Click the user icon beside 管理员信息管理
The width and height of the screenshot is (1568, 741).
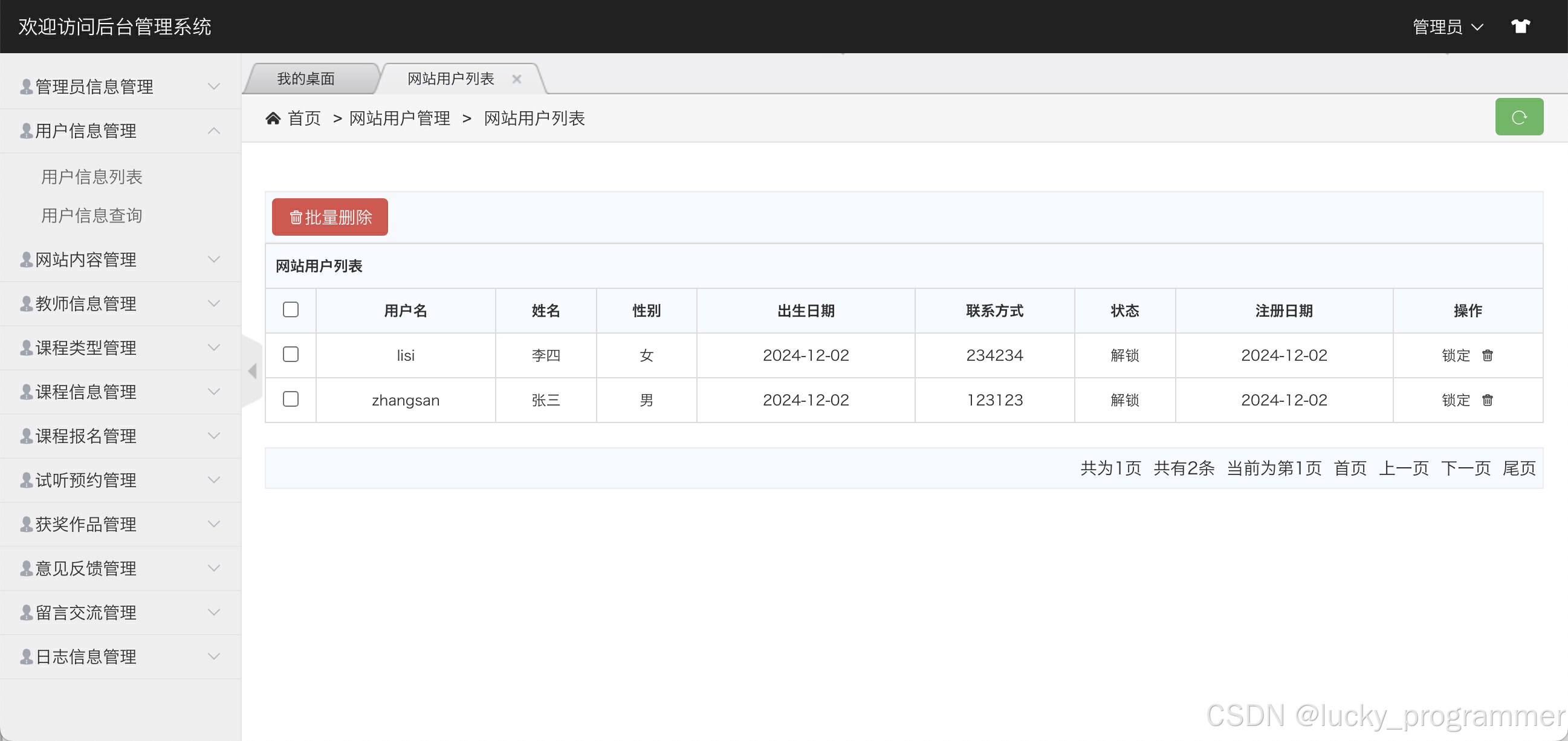tap(26, 86)
